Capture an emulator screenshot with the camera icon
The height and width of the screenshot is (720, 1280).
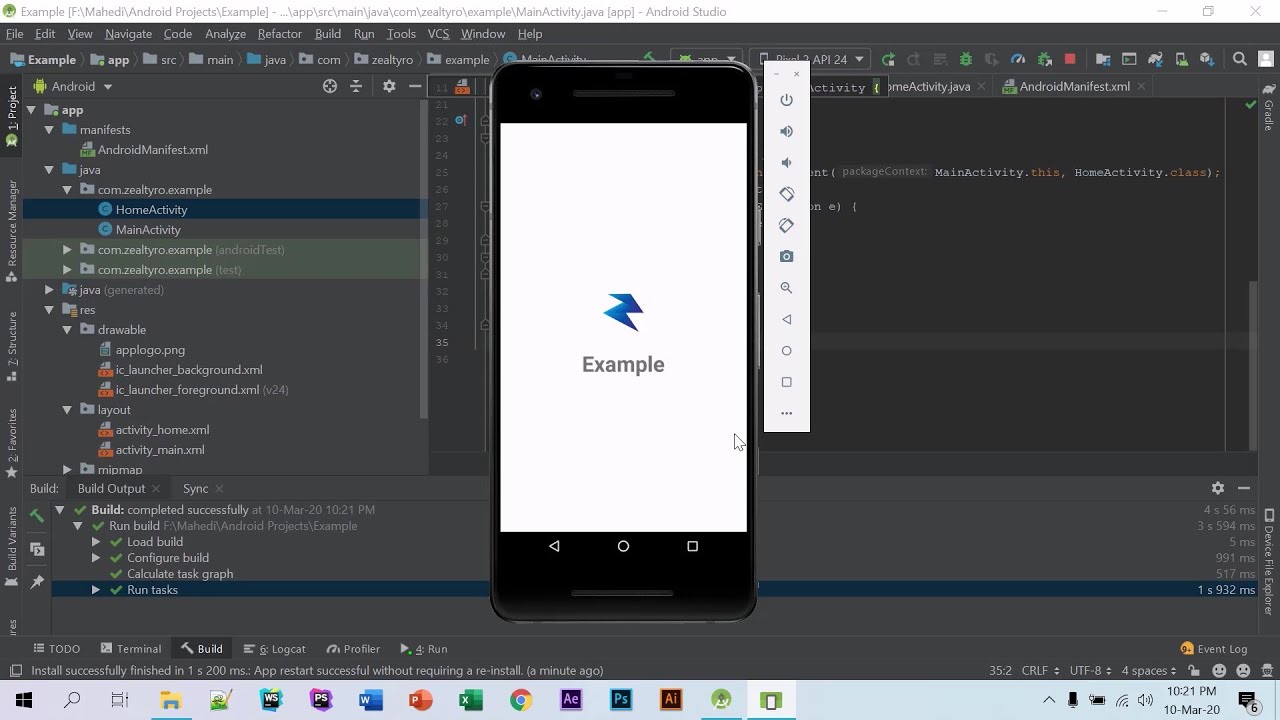786,256
